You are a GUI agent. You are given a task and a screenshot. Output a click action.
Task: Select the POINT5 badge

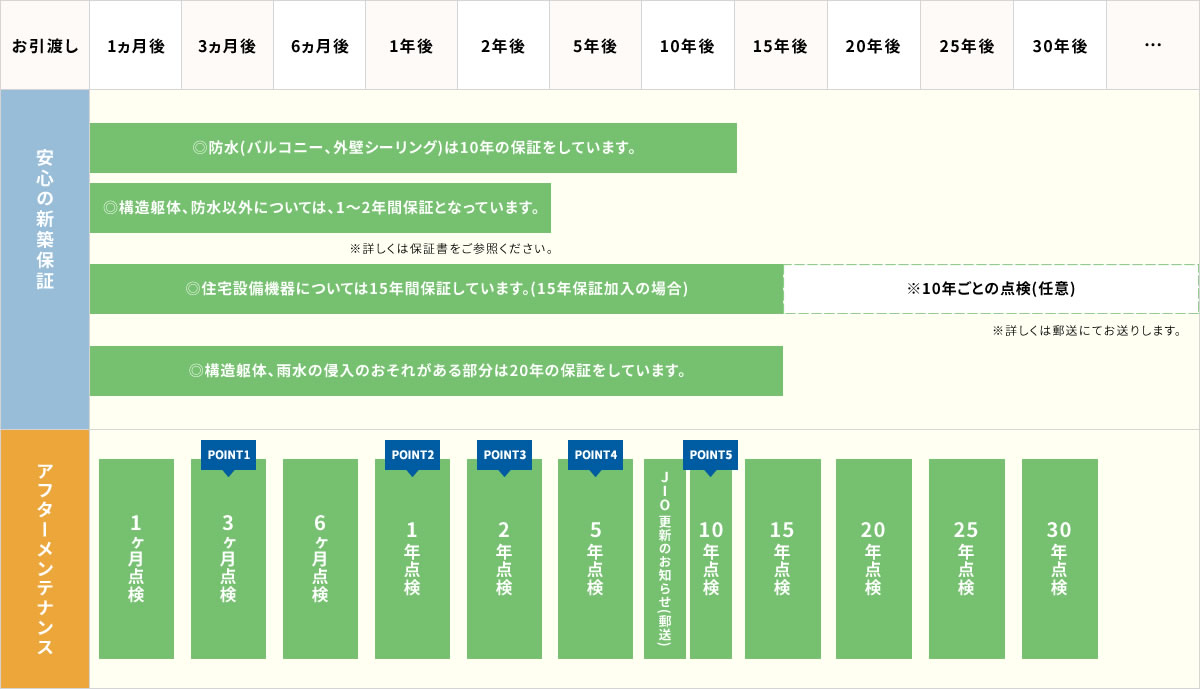point(710,455)
